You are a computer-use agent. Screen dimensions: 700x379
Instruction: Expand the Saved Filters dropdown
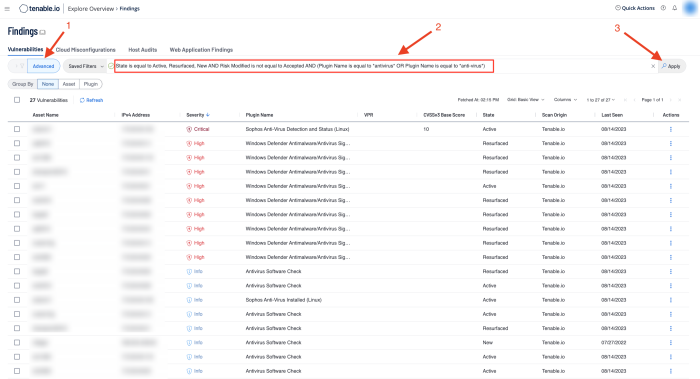click(86, 66)
